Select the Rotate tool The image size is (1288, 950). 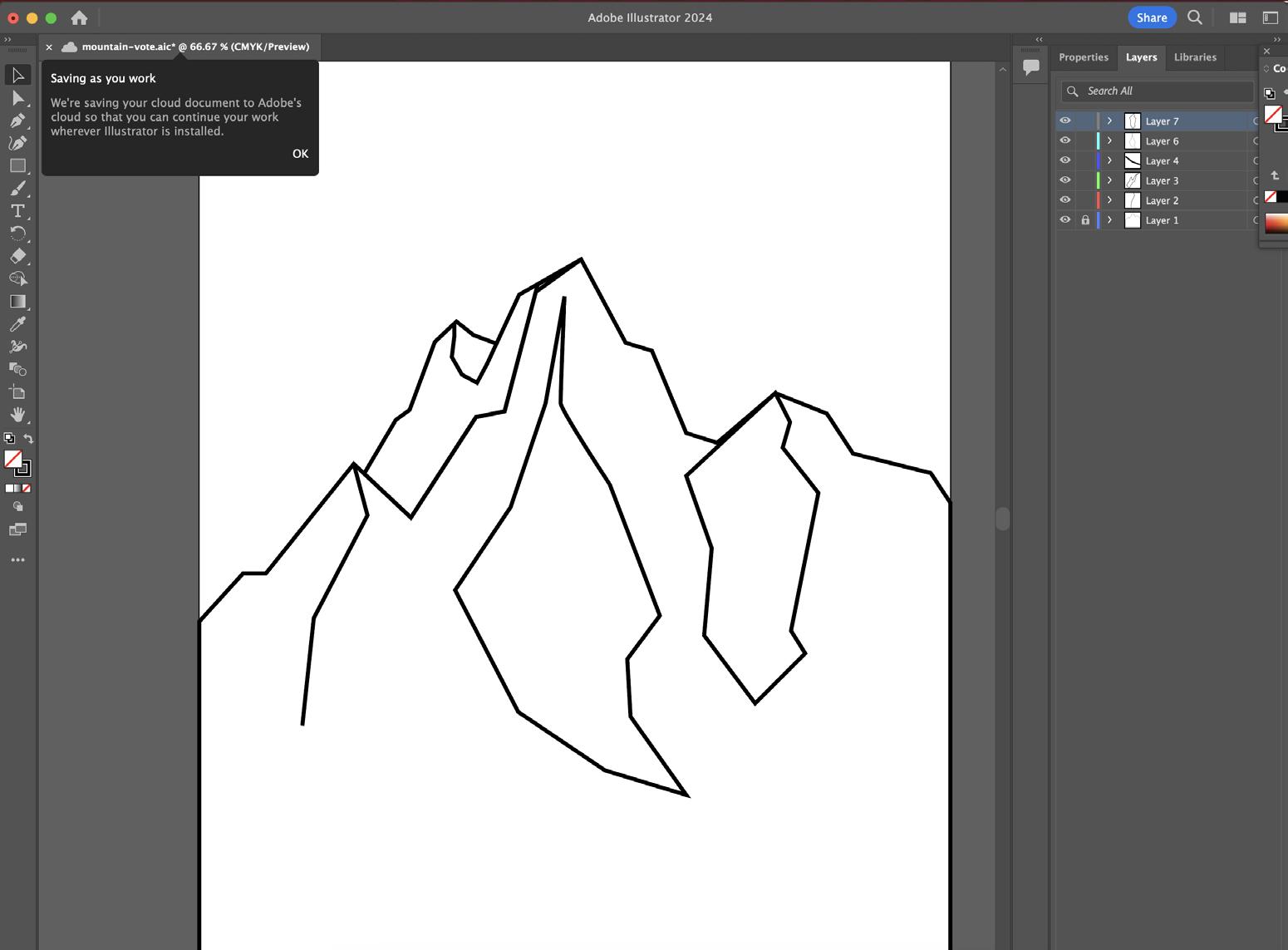(x=17, y=234)
